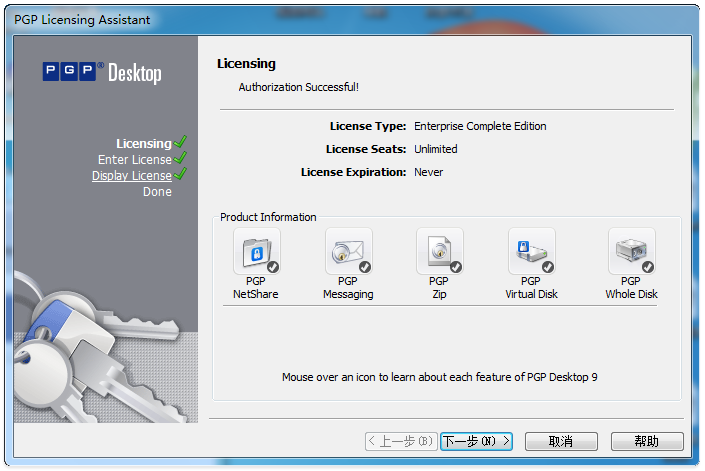705x471 pixels.
Task: Click the 取消 cancel button
Action: click(561, 441)
